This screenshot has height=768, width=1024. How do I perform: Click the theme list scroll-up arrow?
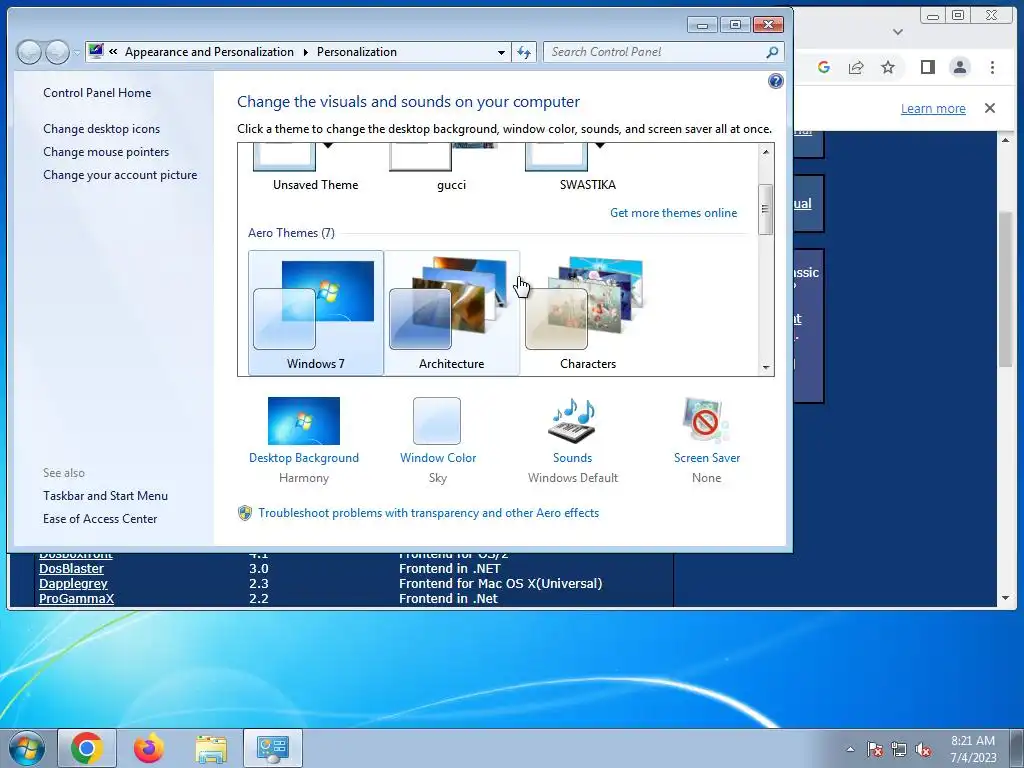click(x=766, y=152)
